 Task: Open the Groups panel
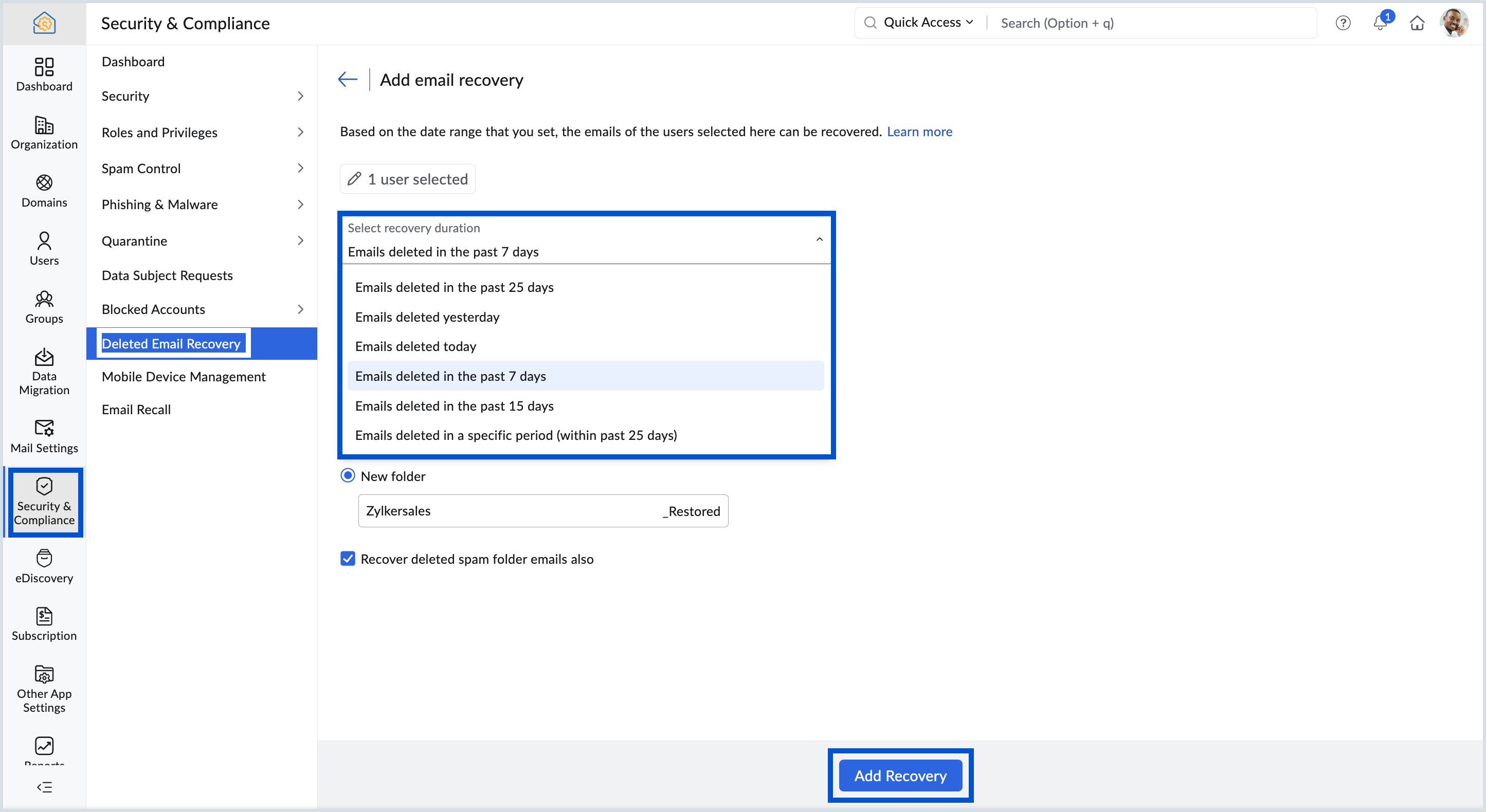click(x=44, y=306)
